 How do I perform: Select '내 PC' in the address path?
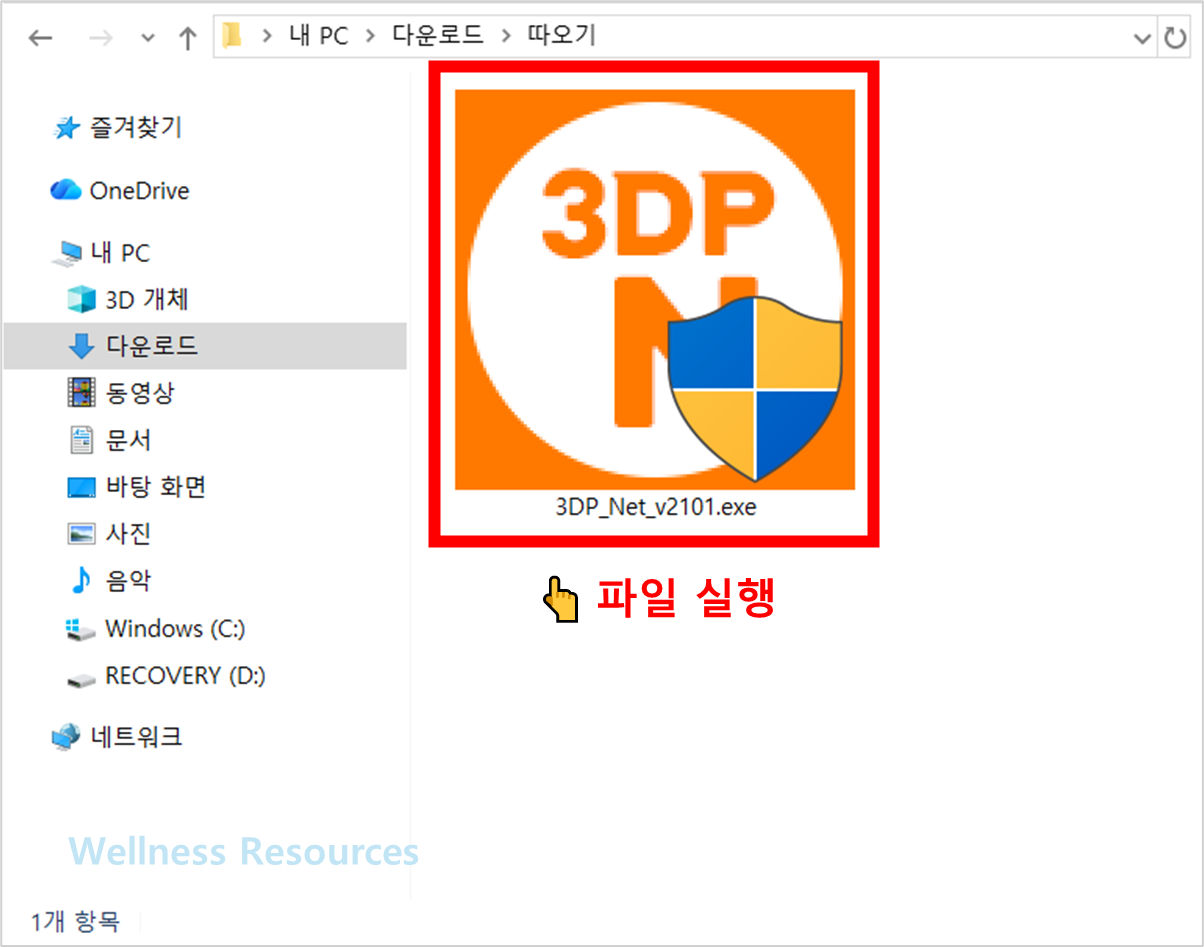318,37
